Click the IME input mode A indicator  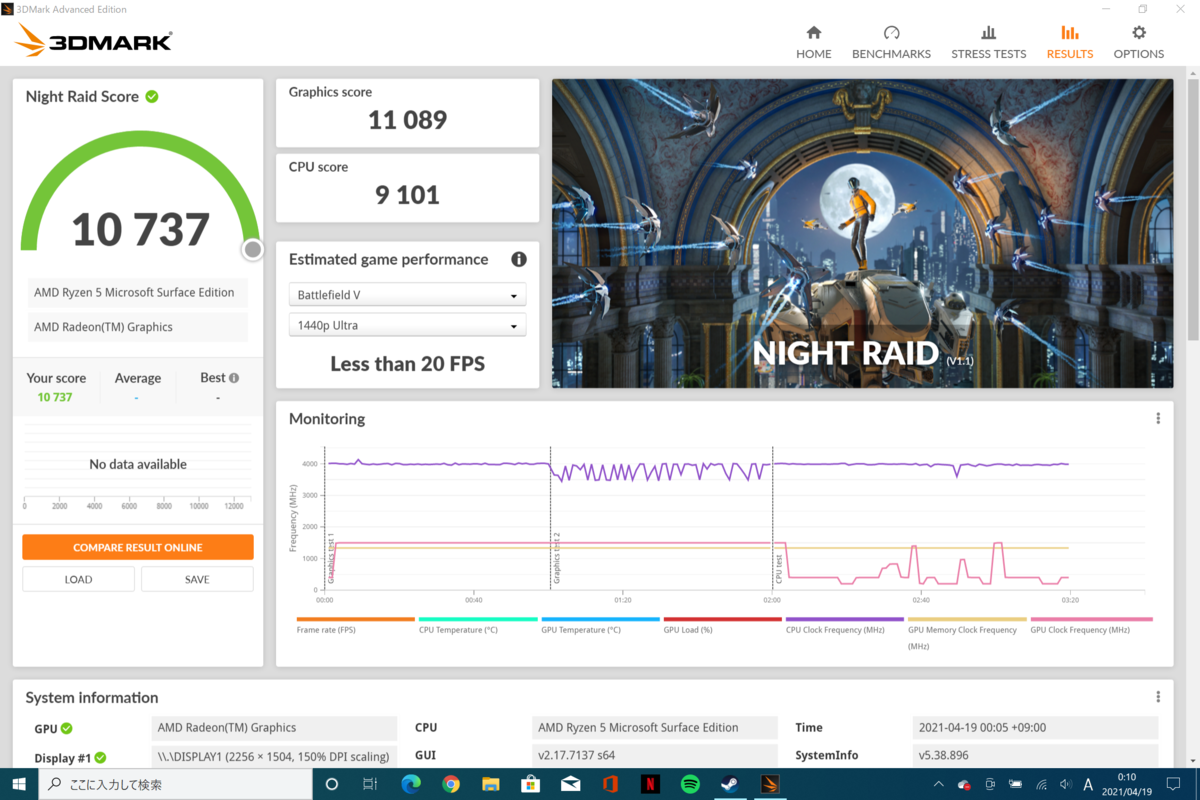(1088, 785)
